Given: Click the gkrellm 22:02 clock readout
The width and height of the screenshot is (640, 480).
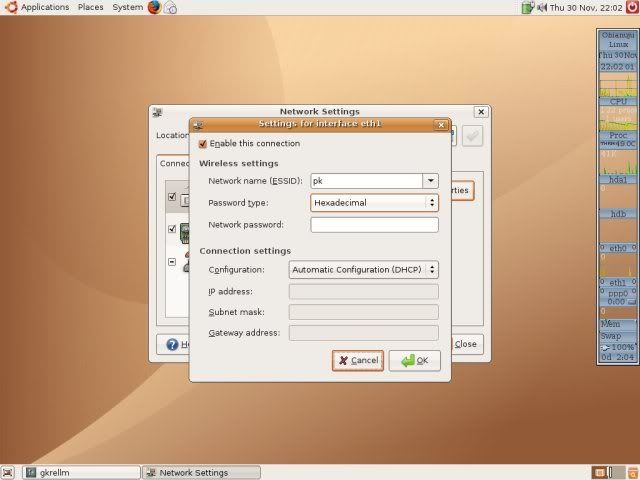Looking at the screenshot, I should coord(618,67).
